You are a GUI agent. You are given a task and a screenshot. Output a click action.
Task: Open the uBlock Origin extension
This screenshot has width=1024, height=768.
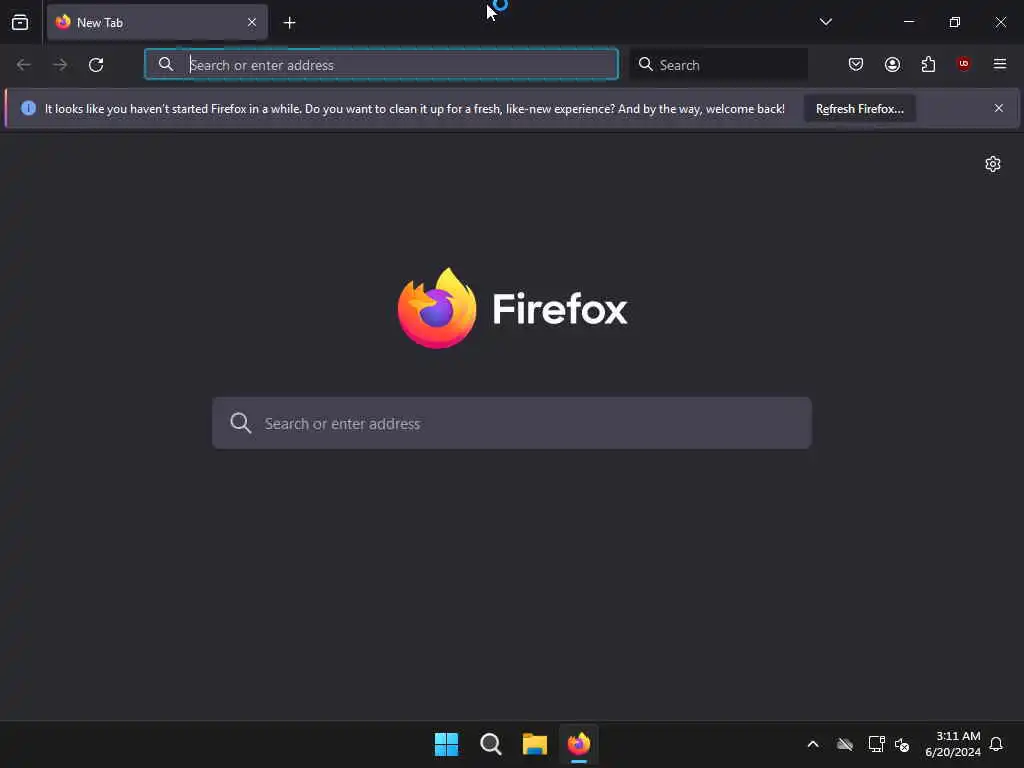(x=963, y=63)
